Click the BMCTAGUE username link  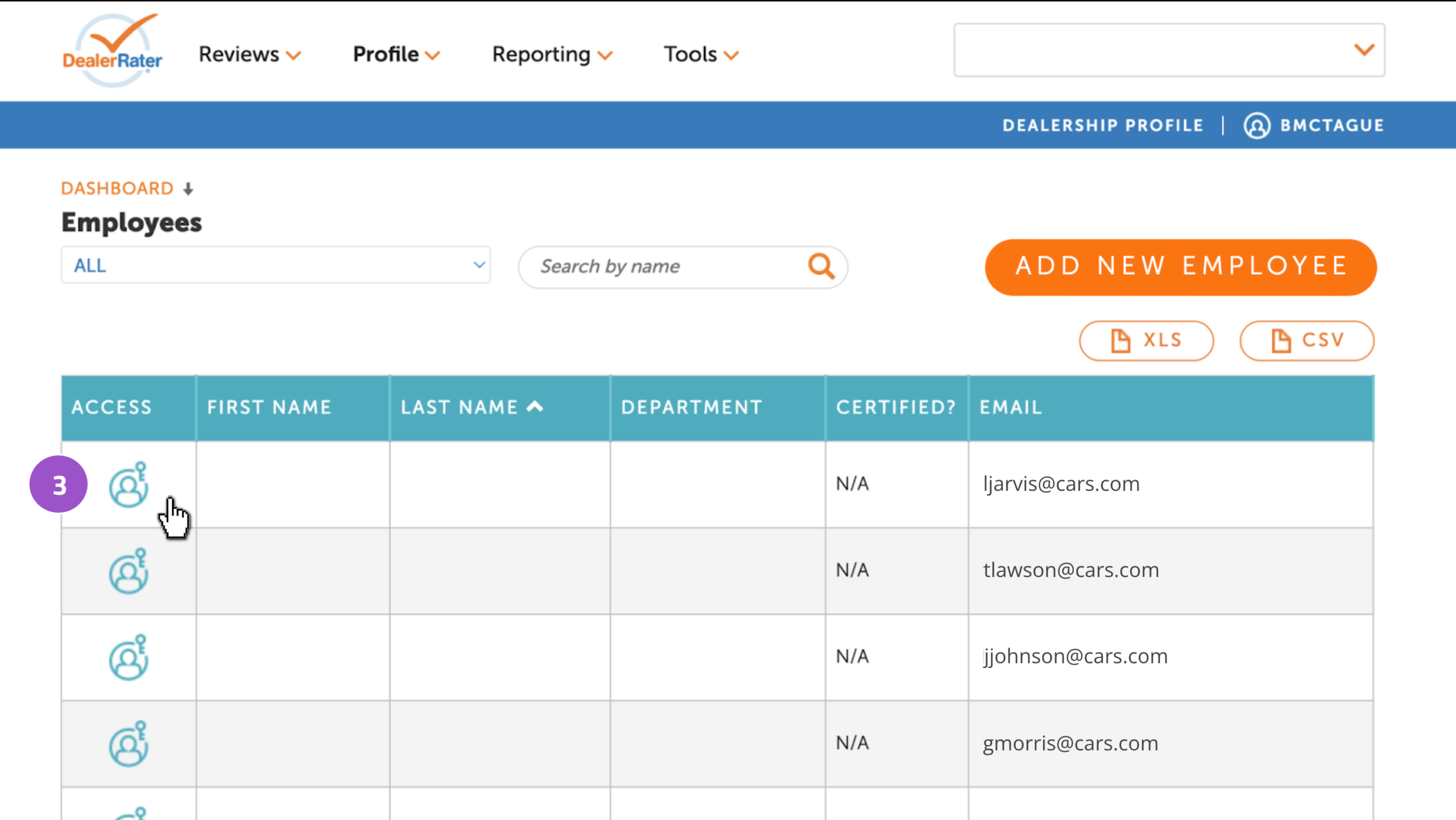pos(1332,126)
